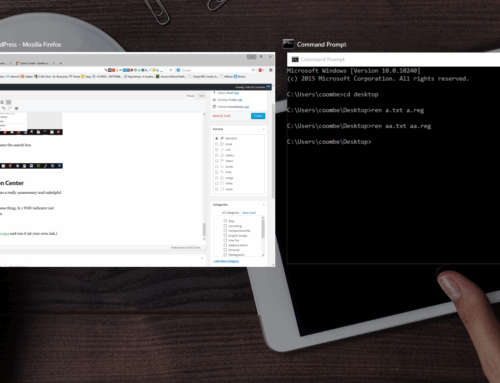Check the Blog category
The width and height of the screenshot is (500, 383).
coord(225,221)
